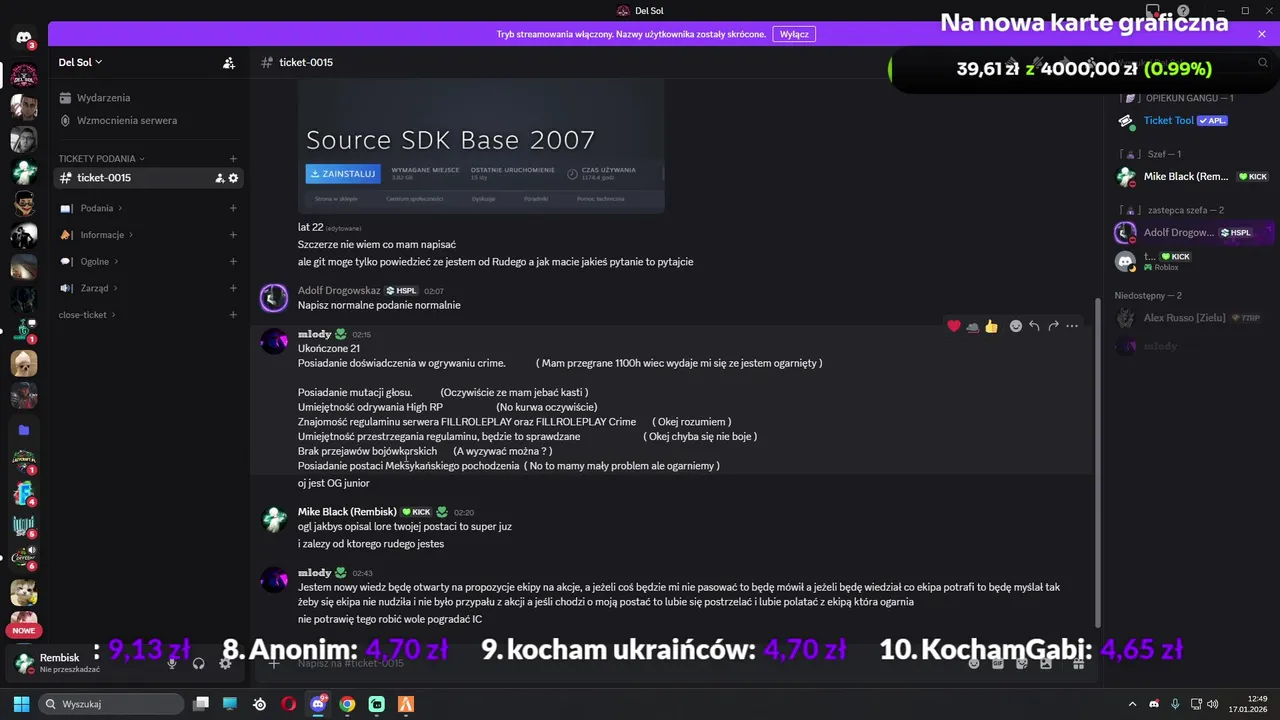Open the search field in header
The width and height of the screenshot is (1280, 720).
click(1190, 62)
